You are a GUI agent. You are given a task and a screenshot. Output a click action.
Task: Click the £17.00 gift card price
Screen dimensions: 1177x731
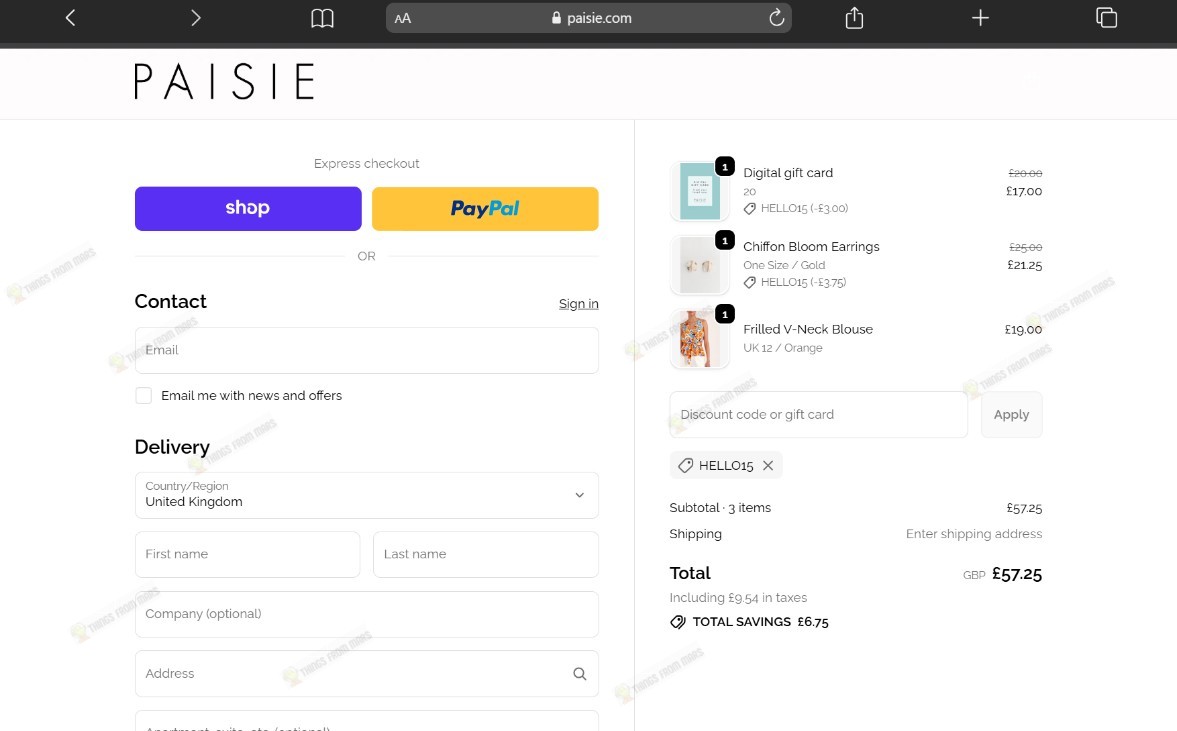click(x=1024, y=191)
